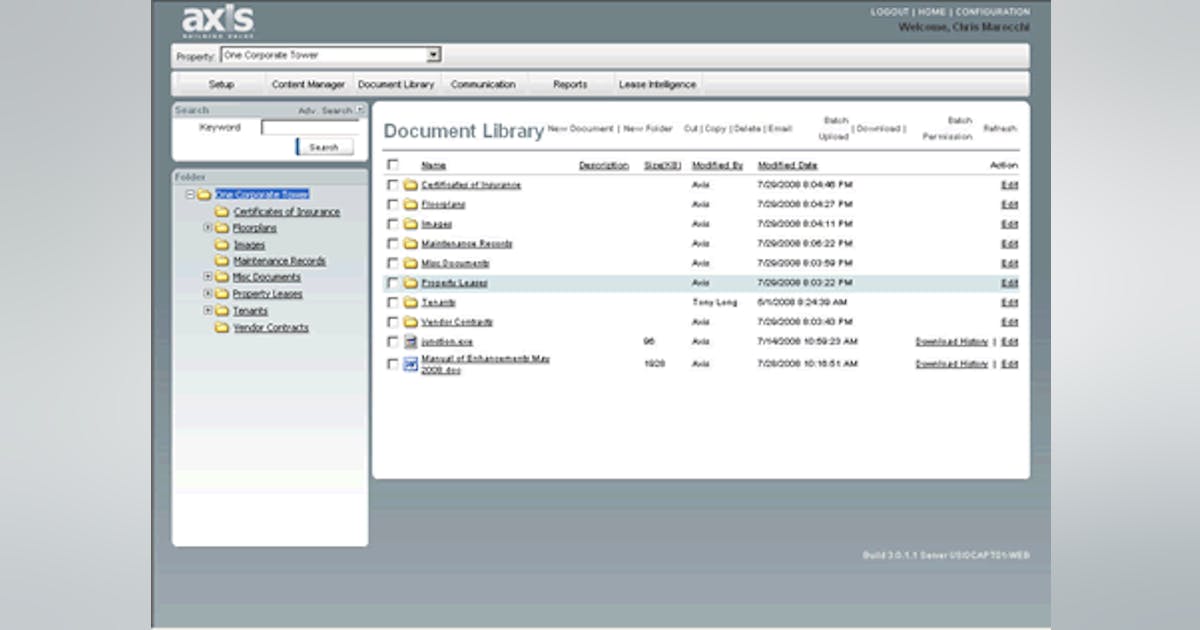
Task: Click the Word document icon for Manual of Enhancements
Action: coord(410,364)
